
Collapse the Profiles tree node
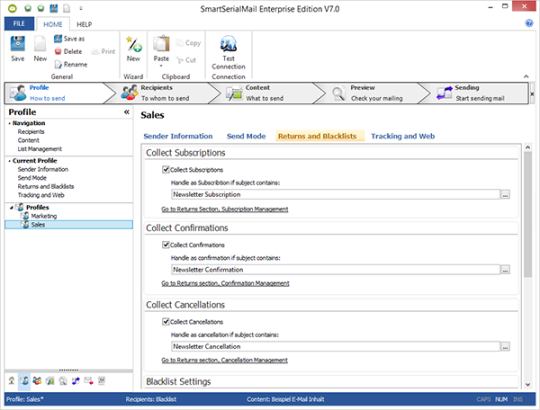point(11,208)
